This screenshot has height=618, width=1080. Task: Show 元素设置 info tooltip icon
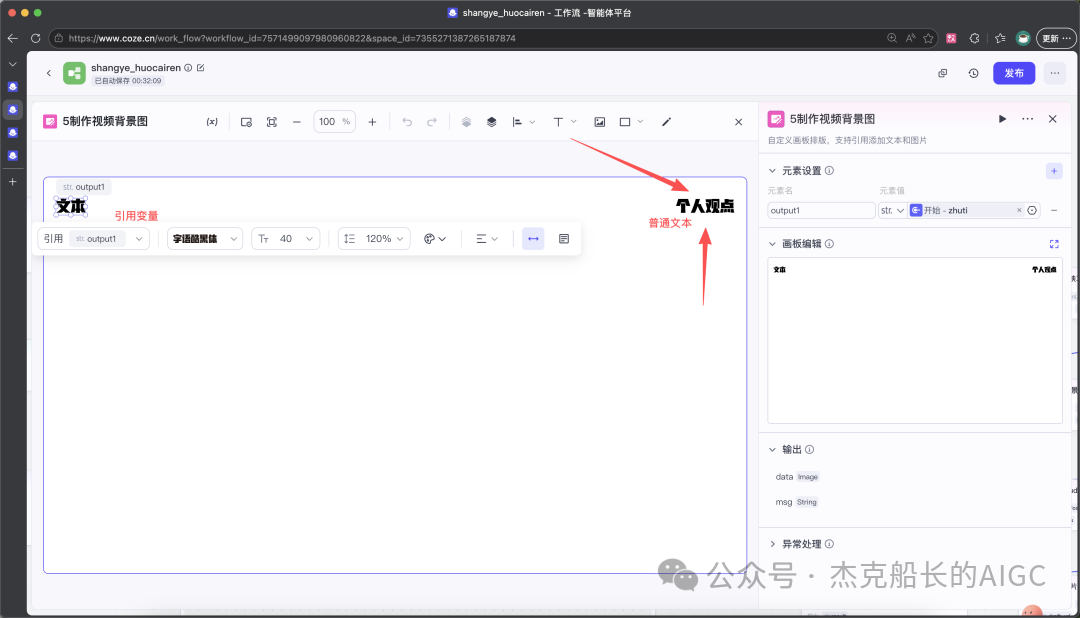(829, 171)
